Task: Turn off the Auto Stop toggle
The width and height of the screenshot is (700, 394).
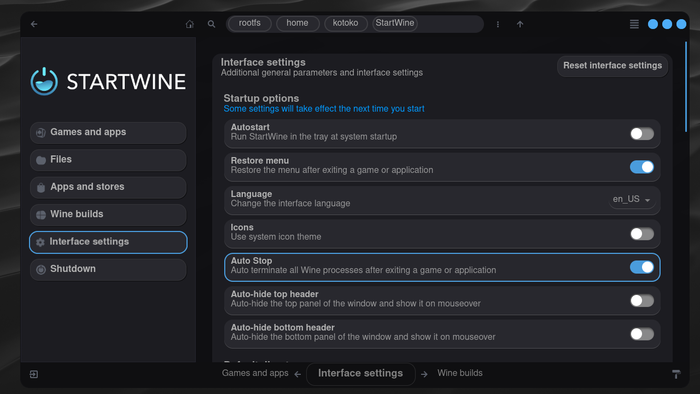Action: point(642,267)
